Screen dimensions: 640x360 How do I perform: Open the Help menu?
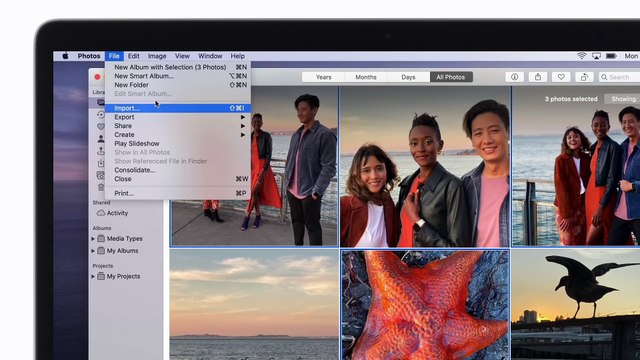(x=238, y=56)
